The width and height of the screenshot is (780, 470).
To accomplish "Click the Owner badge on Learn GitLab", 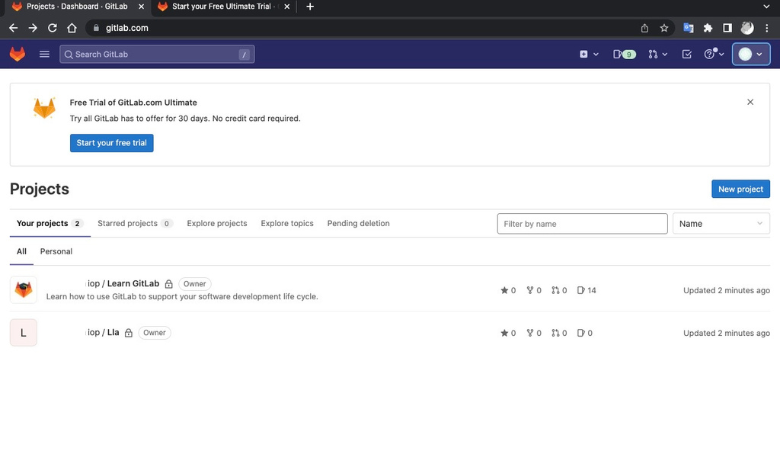I will pos(195,283).
